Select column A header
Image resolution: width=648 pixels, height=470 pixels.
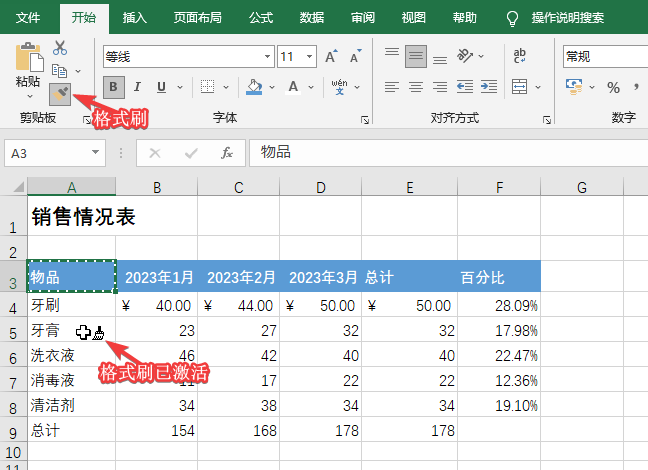[71, 187]
